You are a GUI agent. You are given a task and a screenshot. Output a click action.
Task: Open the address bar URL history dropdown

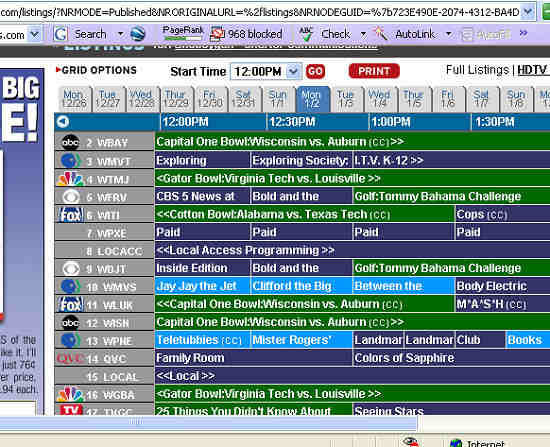[x=528, y=12]
